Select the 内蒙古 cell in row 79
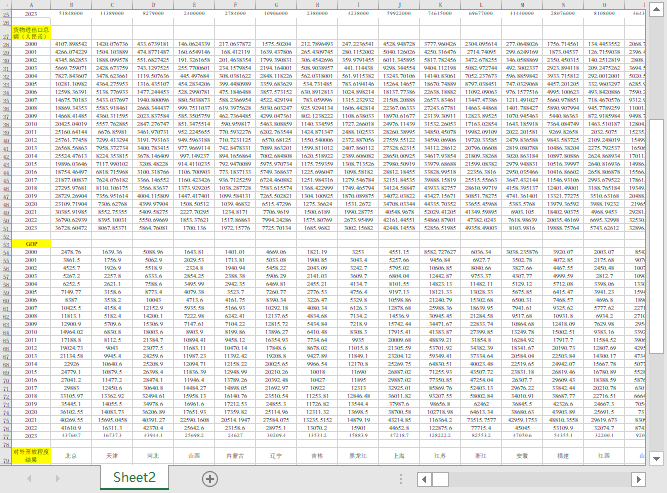Viewport: 667px width, 493px height. [235, 456]
